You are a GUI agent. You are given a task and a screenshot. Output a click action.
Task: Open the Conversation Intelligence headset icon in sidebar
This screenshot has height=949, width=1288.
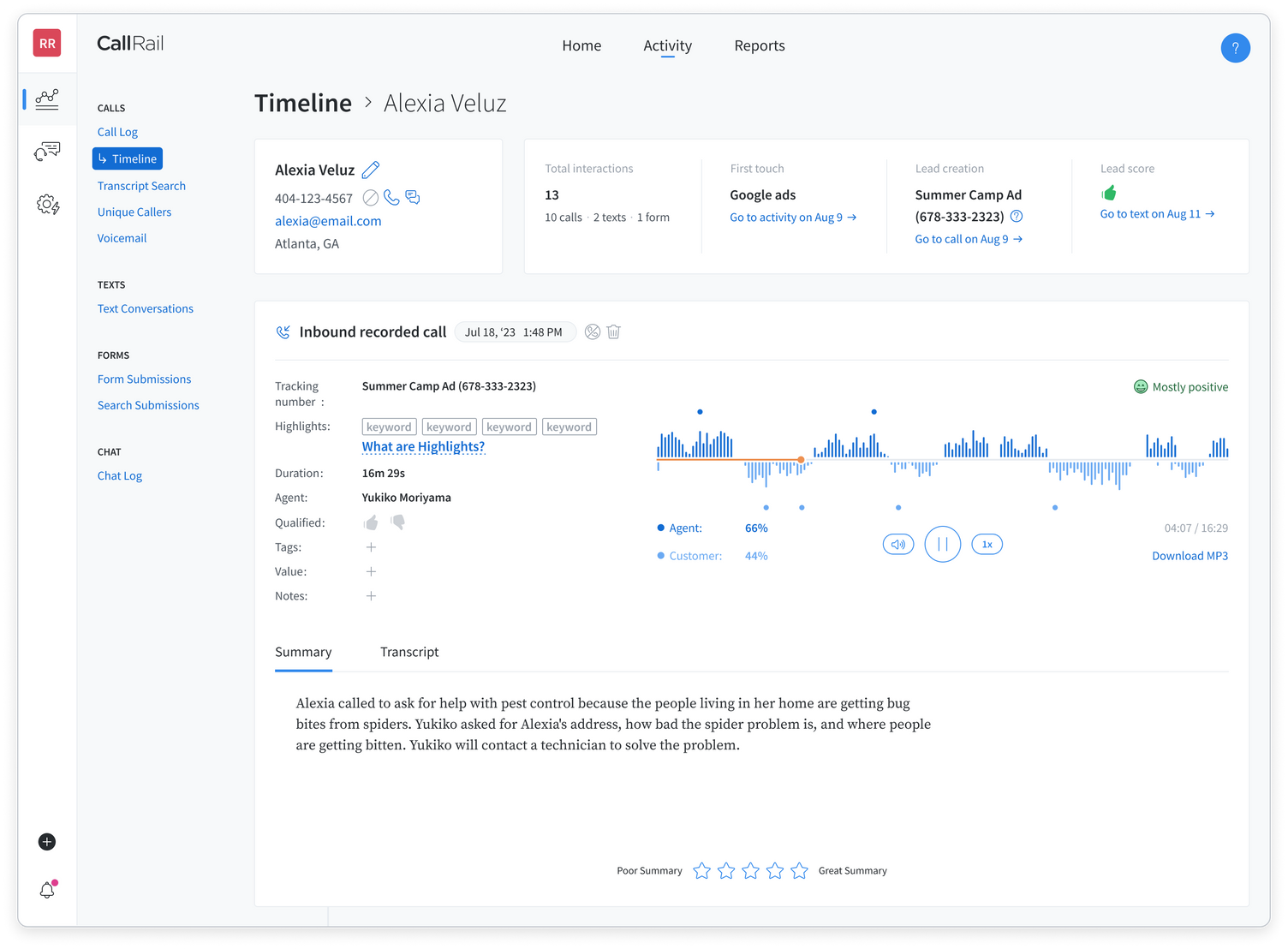click(x=47, y=152)
